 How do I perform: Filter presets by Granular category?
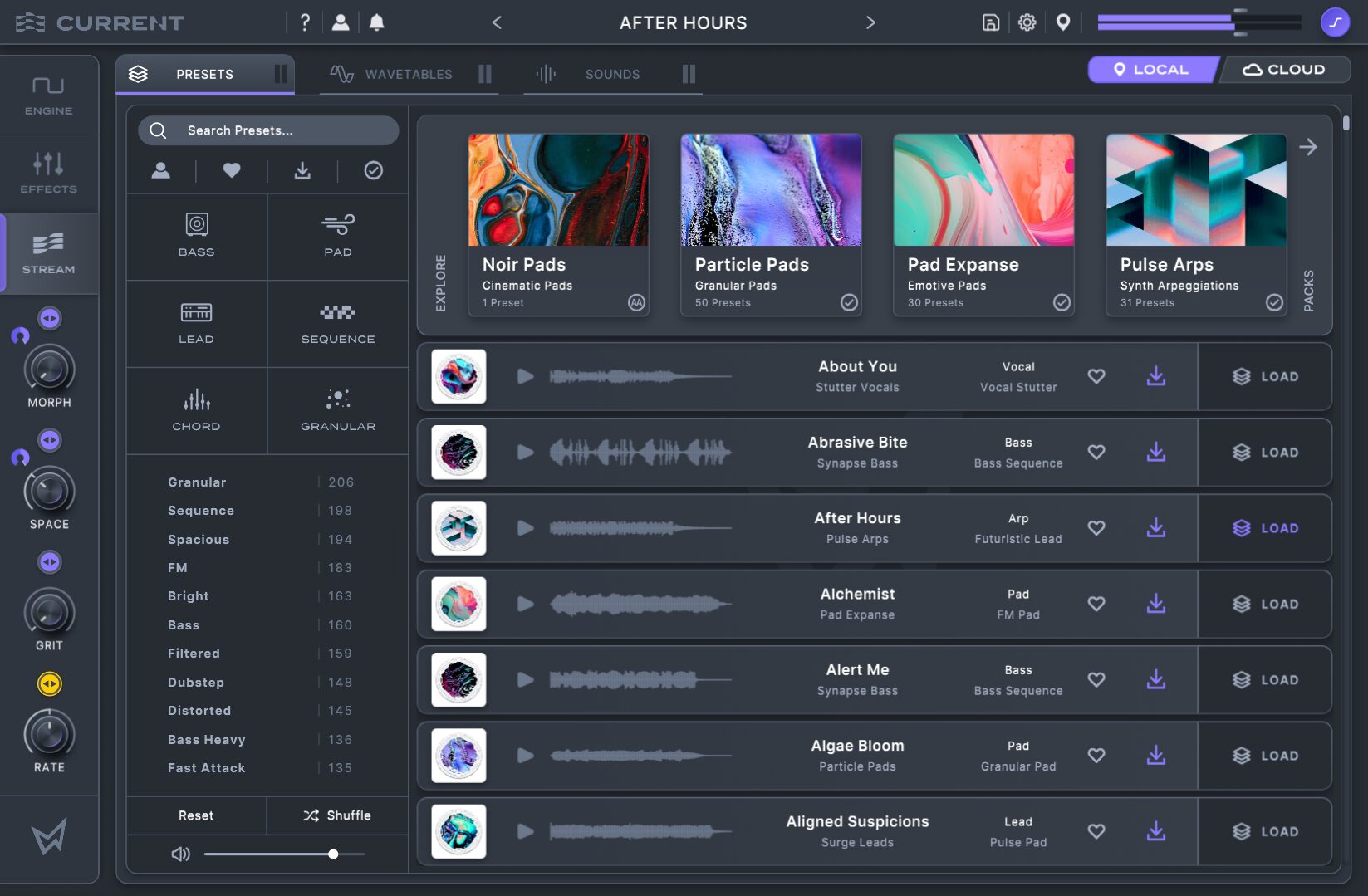(x=338, y=411)
